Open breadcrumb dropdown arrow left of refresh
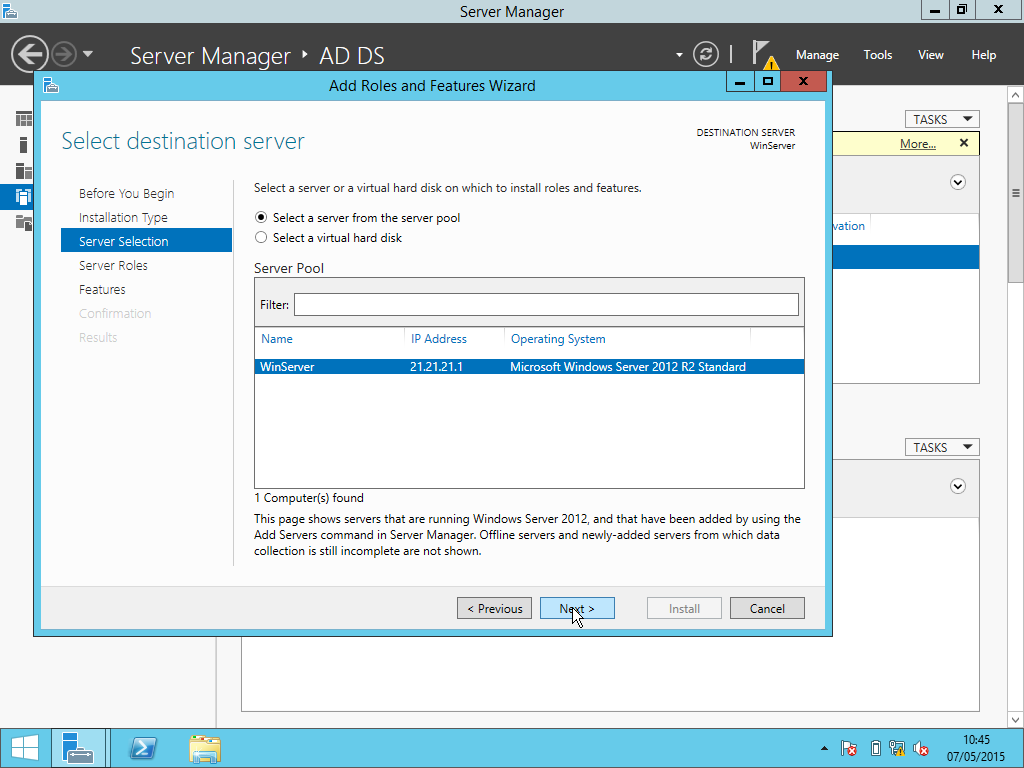Screen dimensions: 1024x768 679,55
